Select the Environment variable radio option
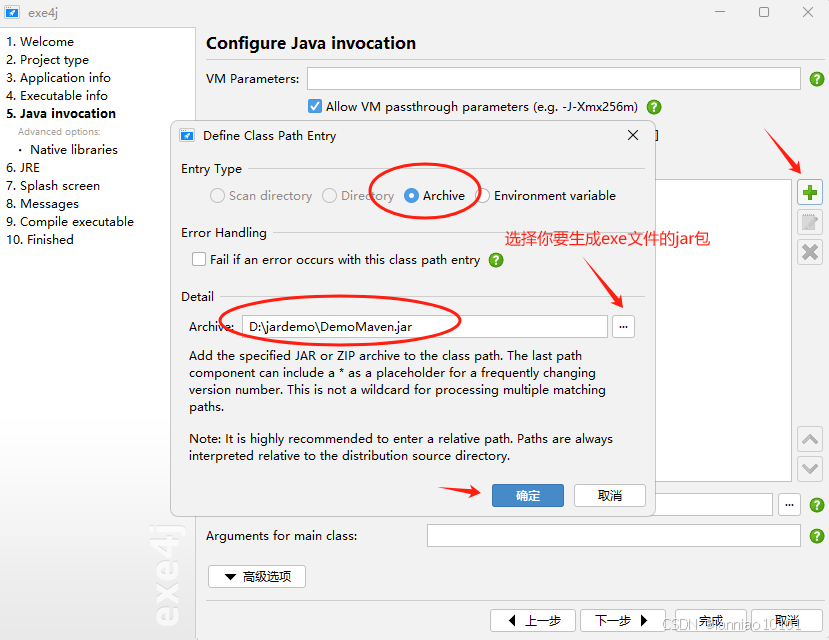The height and width of the screenshot is (640, 829). pyautogui.click(x=546, y=196)
